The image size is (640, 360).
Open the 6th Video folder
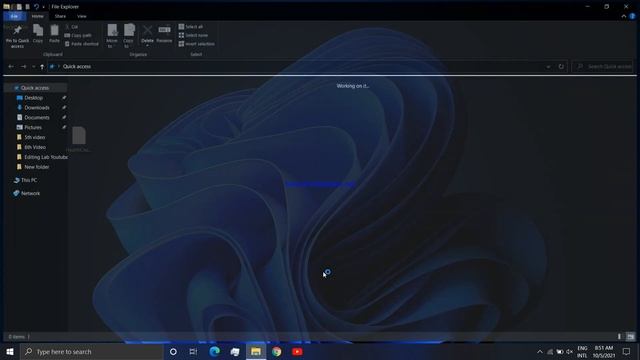pyautogui.click(x=35, y=147)
